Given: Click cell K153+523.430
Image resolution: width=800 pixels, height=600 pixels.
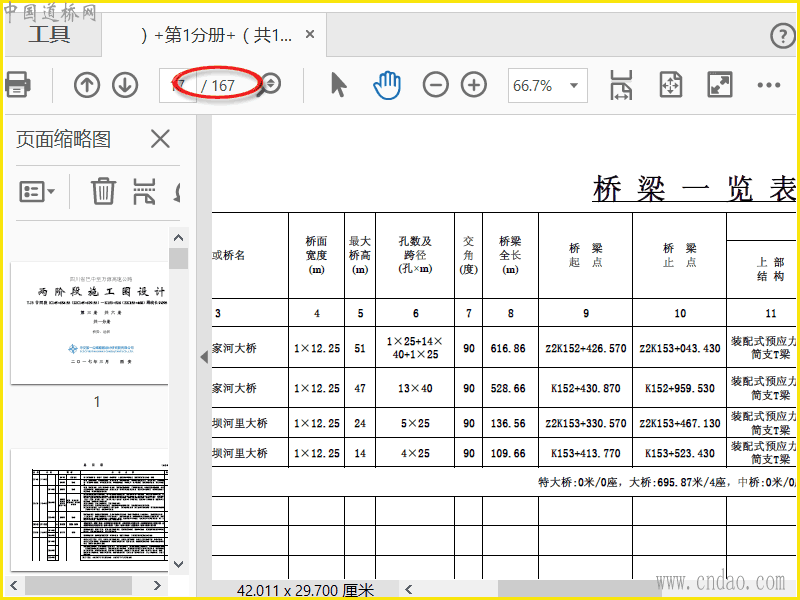Looking at the screenshot, I should [x=680, y=453].
